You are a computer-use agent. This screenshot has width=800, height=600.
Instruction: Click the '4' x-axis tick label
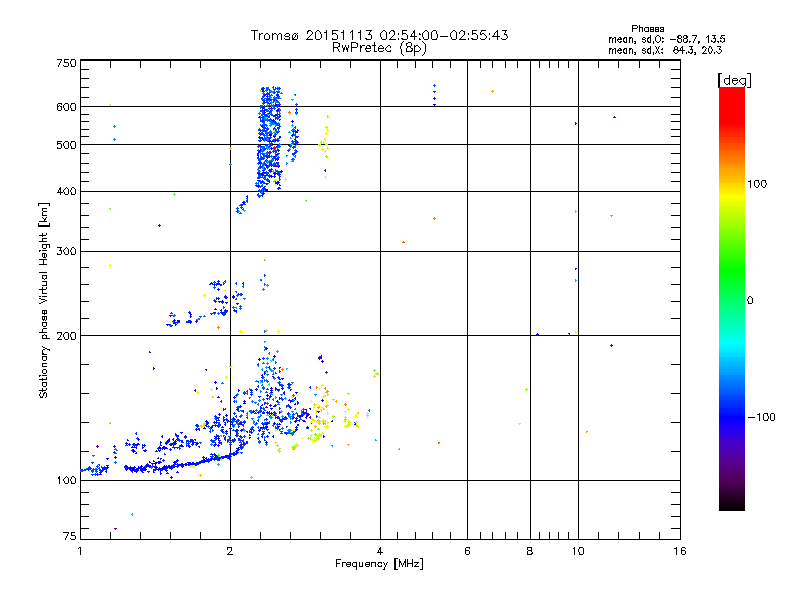[x=380, y=551]
